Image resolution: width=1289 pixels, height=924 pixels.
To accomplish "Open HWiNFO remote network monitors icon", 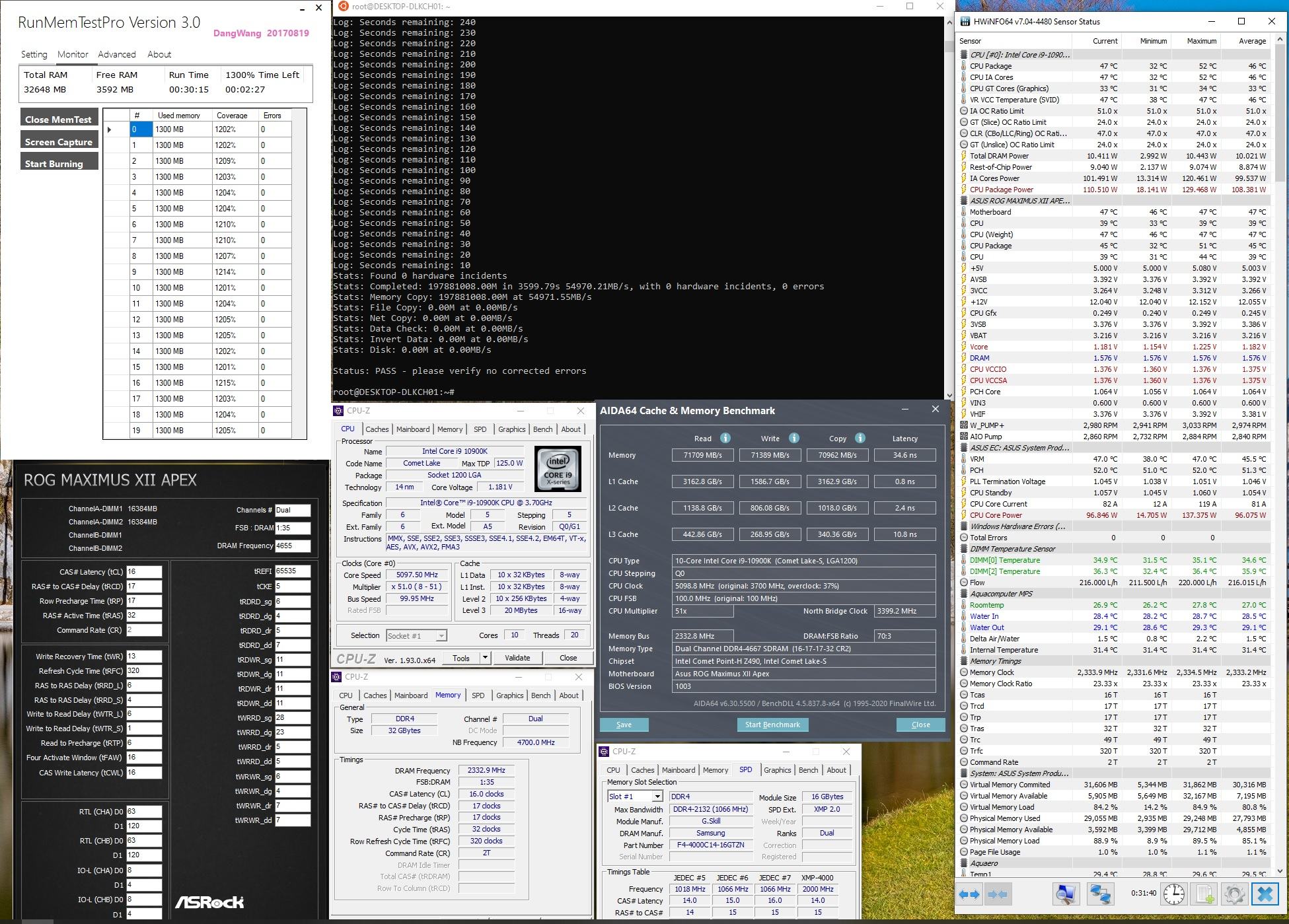I will (x=1099, y=894).
